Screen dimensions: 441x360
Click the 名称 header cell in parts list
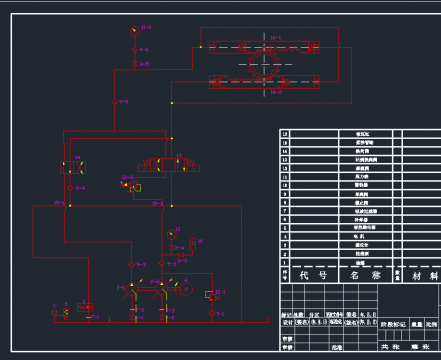(366, 275)
